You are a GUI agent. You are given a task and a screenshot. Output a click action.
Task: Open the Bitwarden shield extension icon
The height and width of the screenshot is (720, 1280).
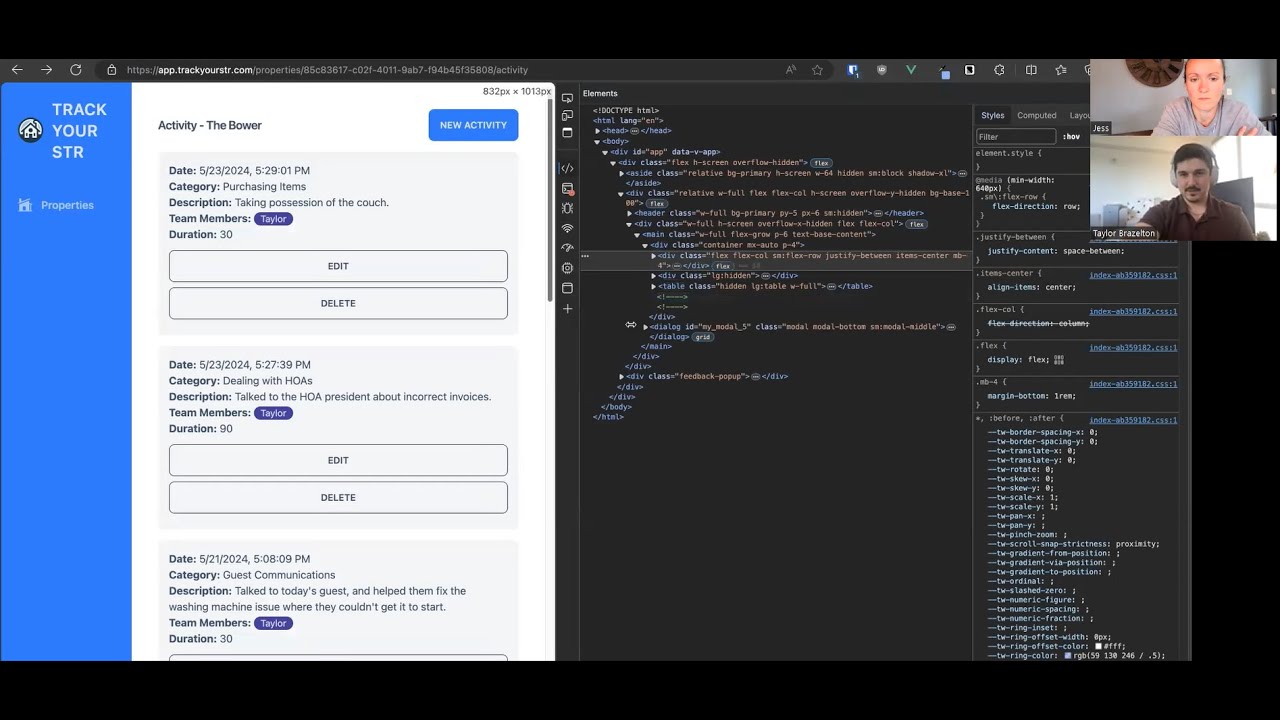[x=853, y=70]
